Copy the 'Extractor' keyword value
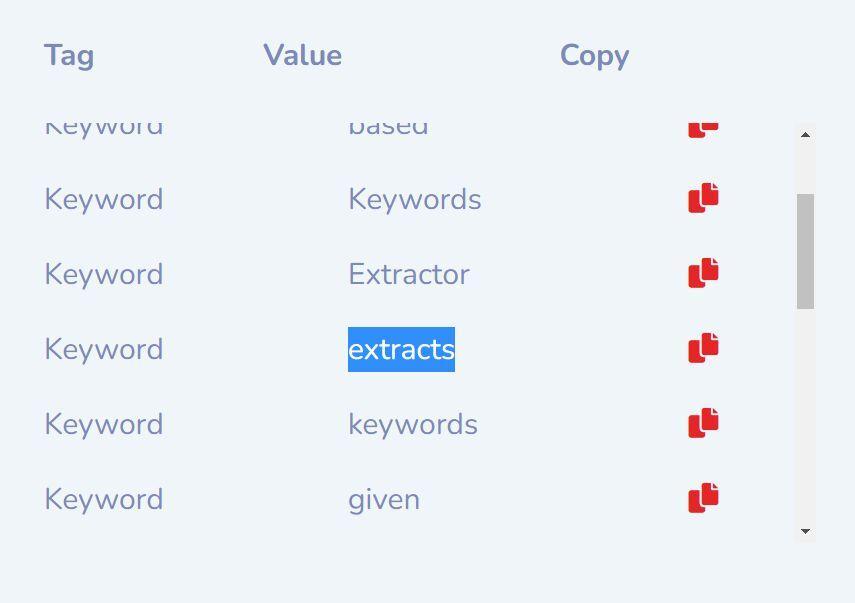 coord(703,273)
